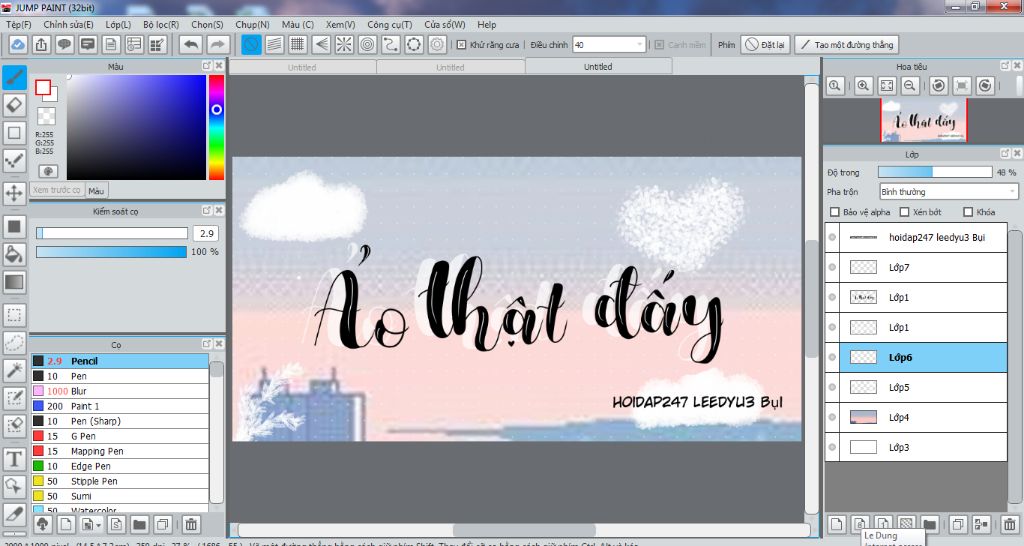The width and height of the screenshot is (1024, 546).
Task: Open the Công cụ(T) menu
Action: tap(390, 25)
